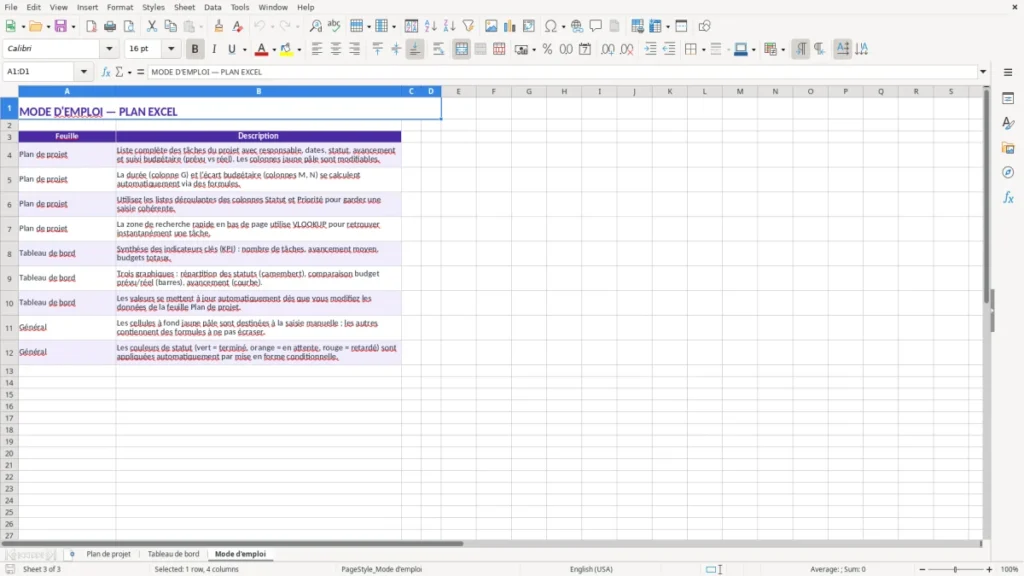Switch to Tableau de bord sheet tab
This screenshot has width=1024, height=576.
[x=174, y=554]
